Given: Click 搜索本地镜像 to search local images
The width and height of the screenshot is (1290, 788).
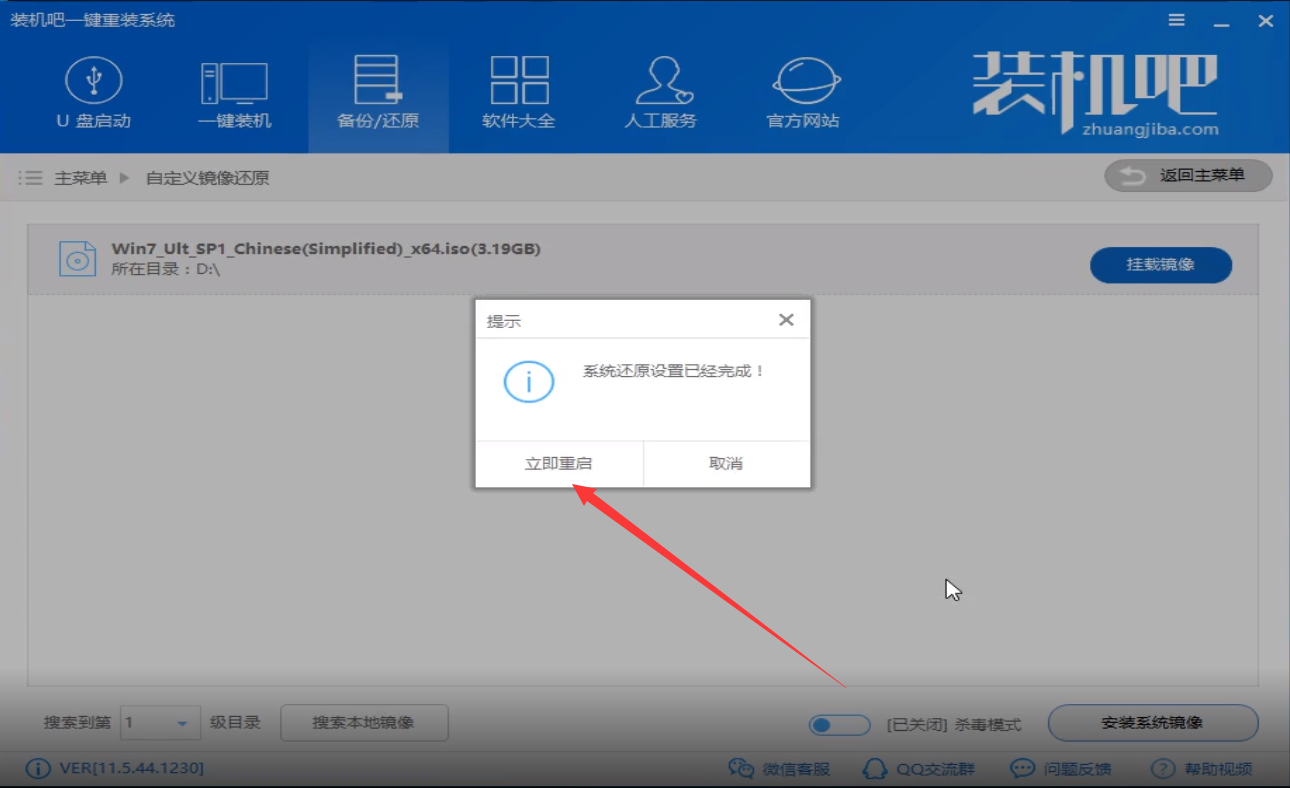Looking at the screenshot, I should coord(364,722).
